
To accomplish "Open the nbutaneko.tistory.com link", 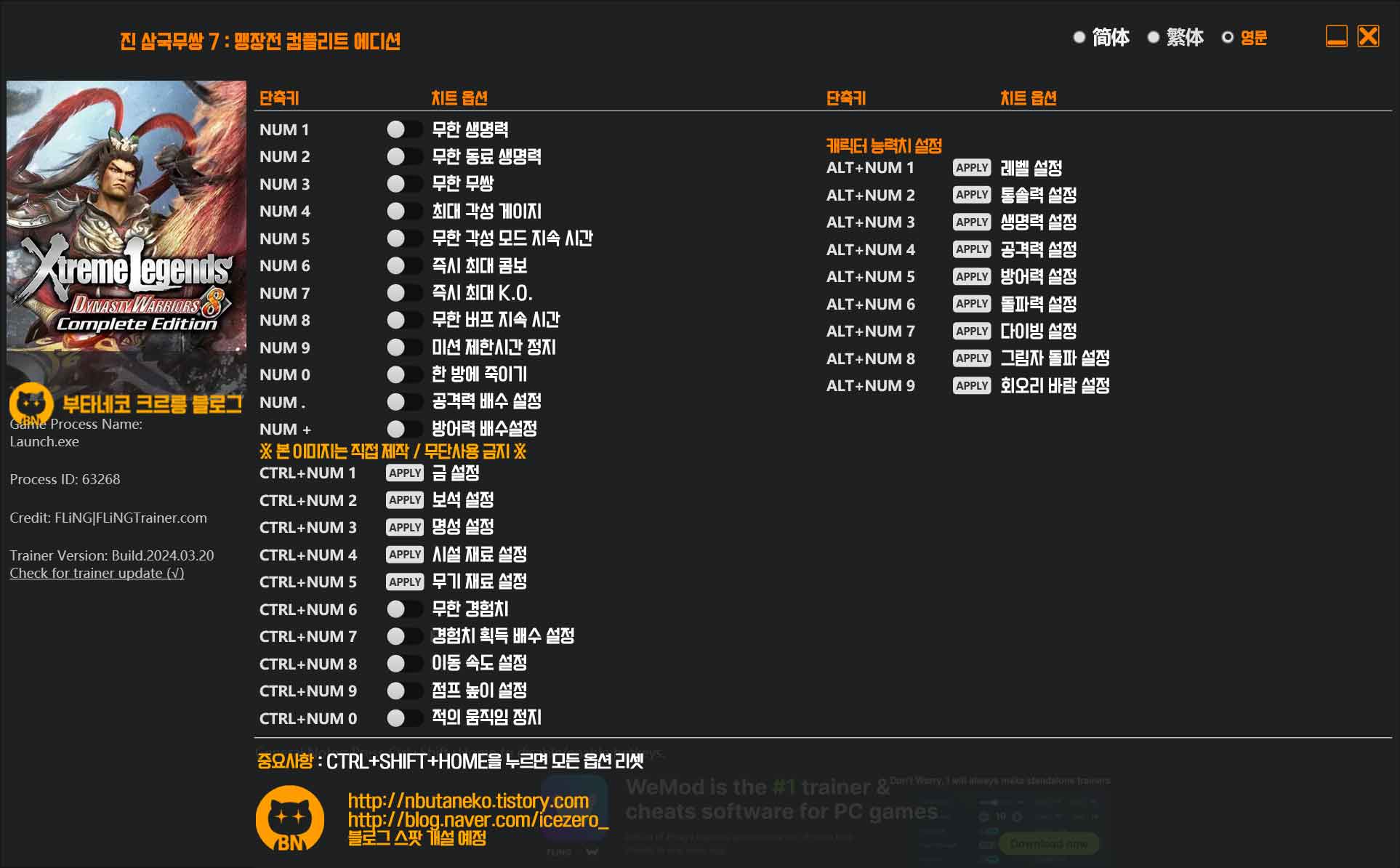I will (468, 800).
